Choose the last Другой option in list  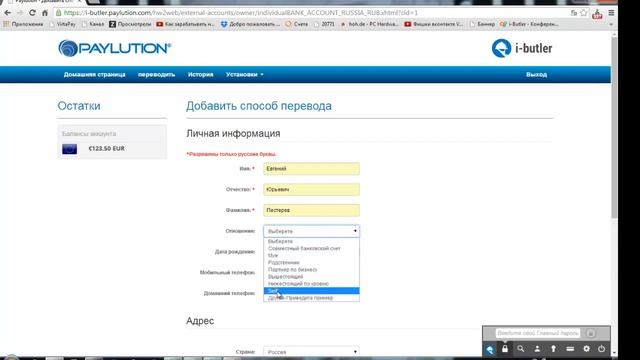point(311,298)
